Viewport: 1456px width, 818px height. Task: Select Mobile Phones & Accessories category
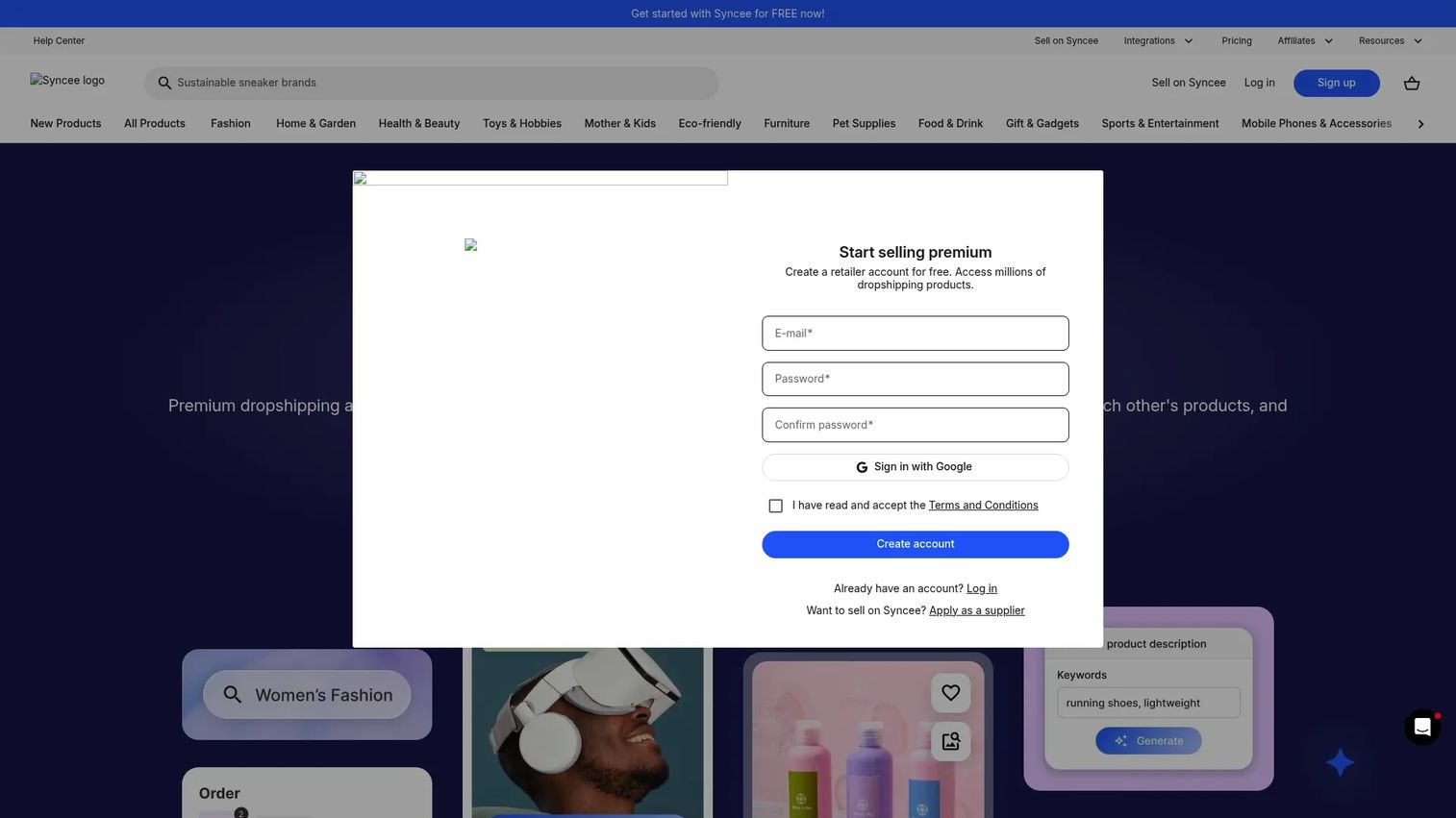tap(1317, 123)
